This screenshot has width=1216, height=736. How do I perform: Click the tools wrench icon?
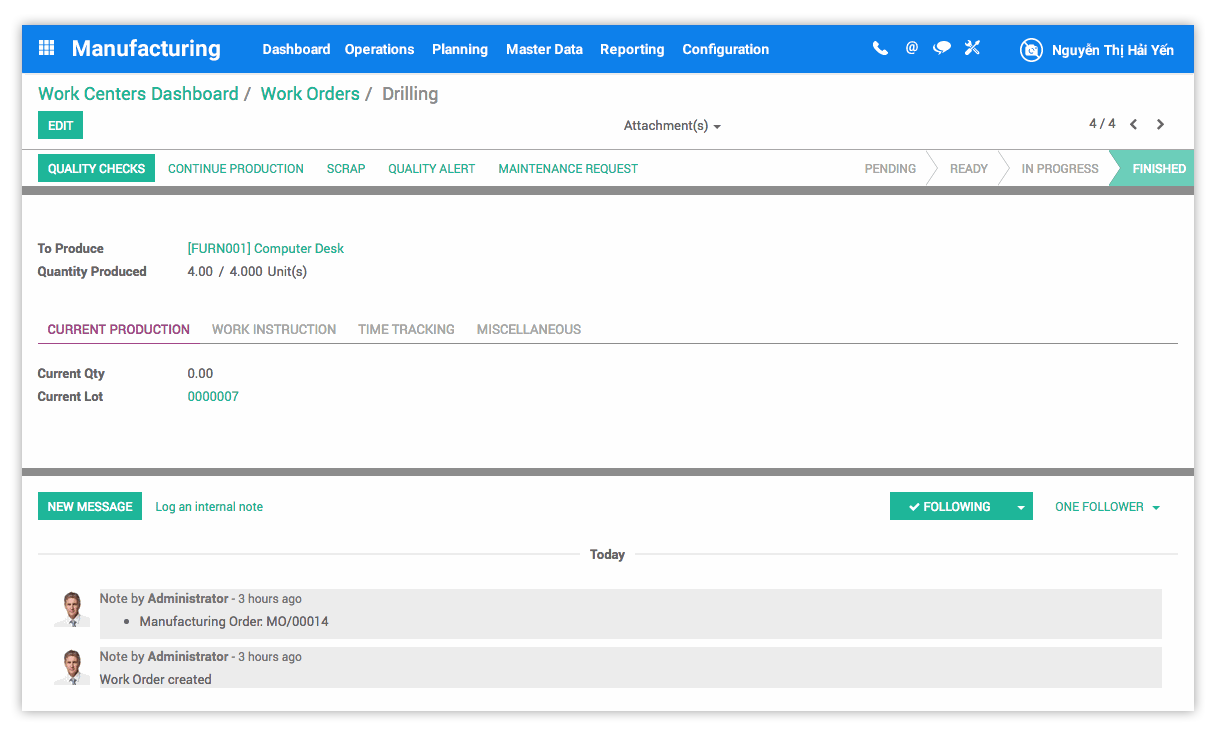point(972,48)
